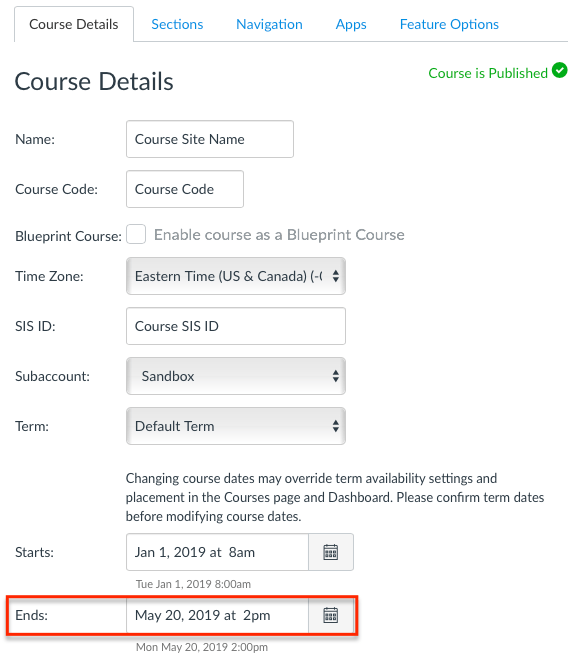
Task: Click the Name input field
Action: click(210, 139)
